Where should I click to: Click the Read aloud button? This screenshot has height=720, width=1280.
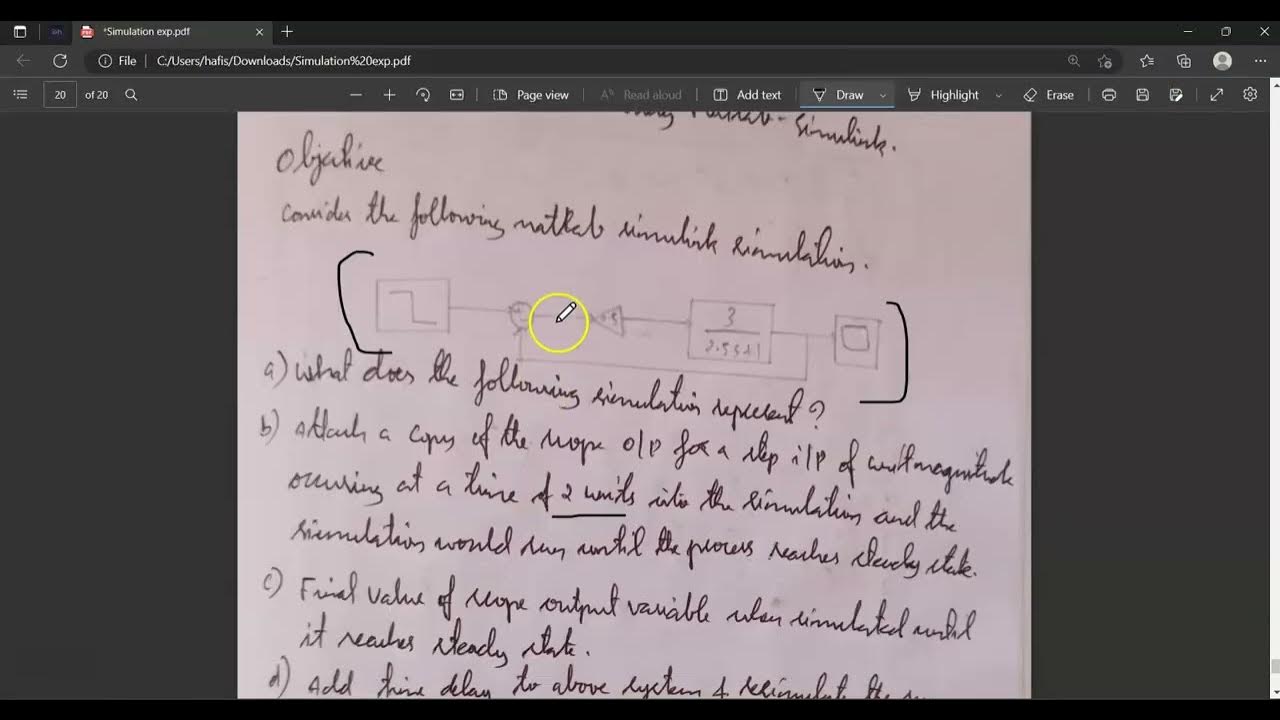point(641,95)
